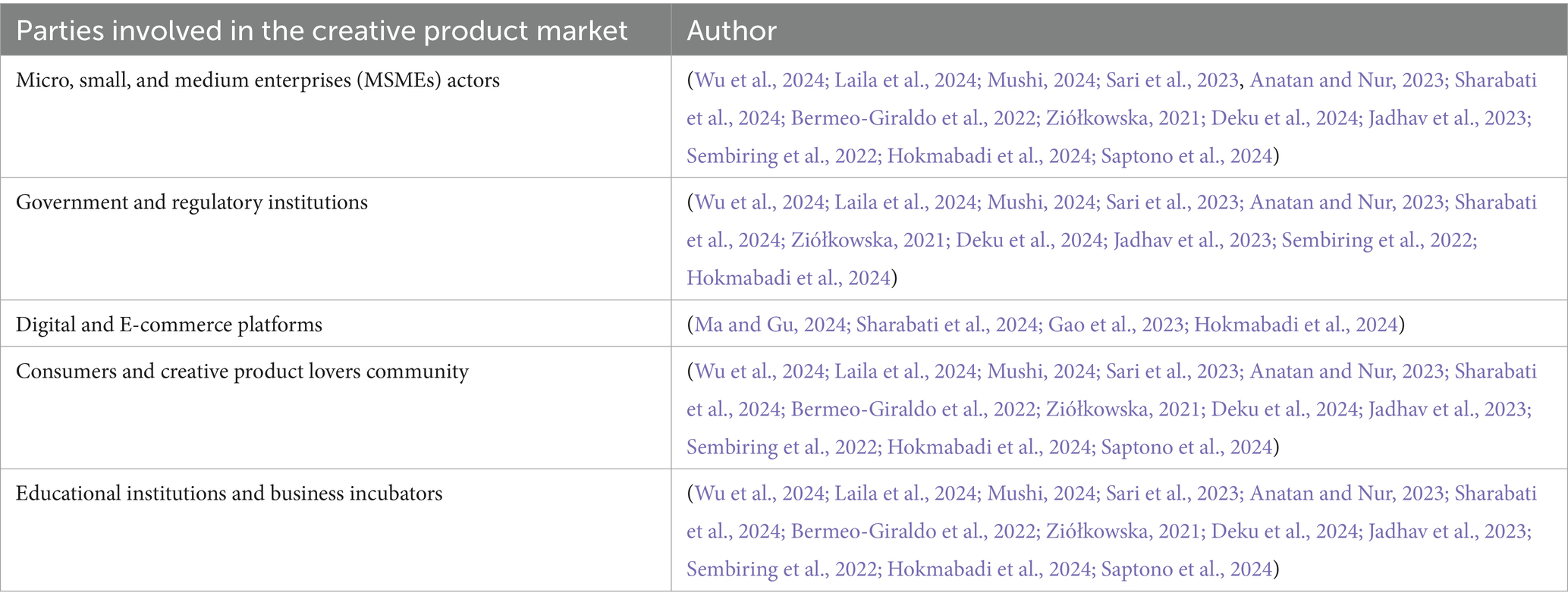The width and height of the screenshot is (1568, 605).
Task: Click 'Hokmabadi et al., 2024' in Government institutions row
Action: tap(788, 278)
